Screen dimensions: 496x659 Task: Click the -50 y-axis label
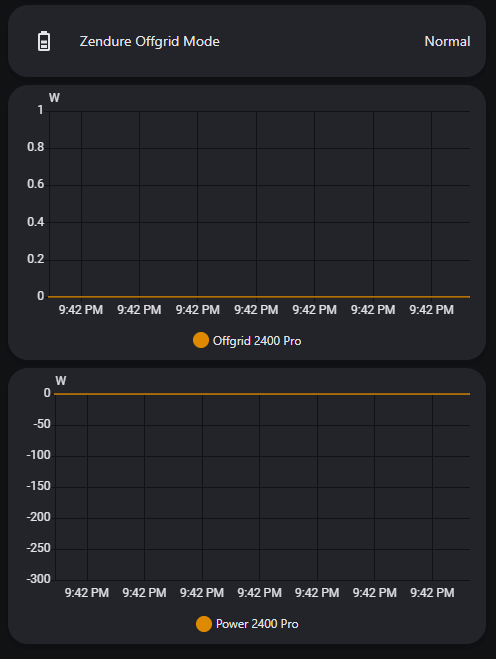42,424
